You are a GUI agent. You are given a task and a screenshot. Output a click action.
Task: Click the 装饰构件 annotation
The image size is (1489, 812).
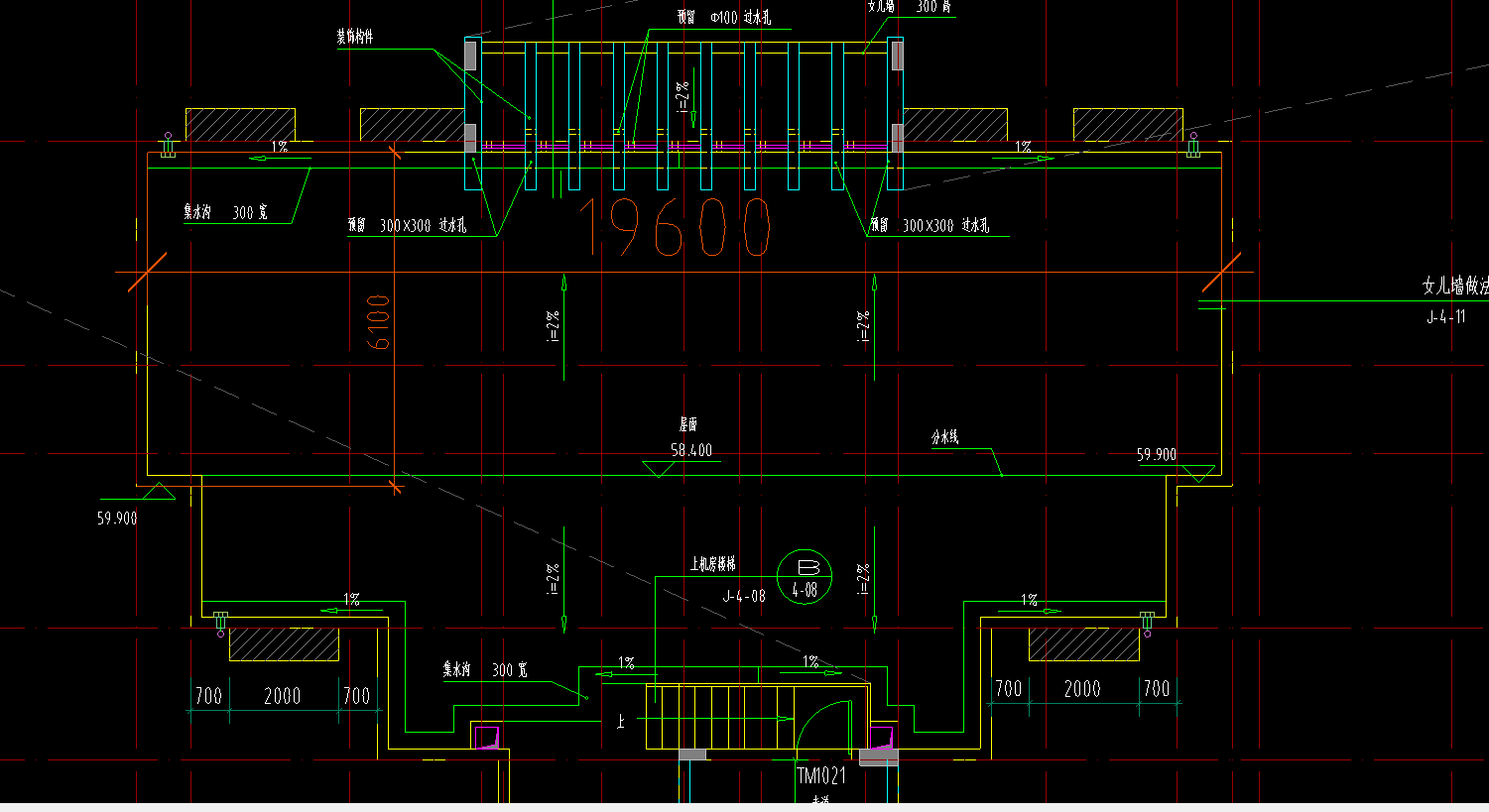355,38
